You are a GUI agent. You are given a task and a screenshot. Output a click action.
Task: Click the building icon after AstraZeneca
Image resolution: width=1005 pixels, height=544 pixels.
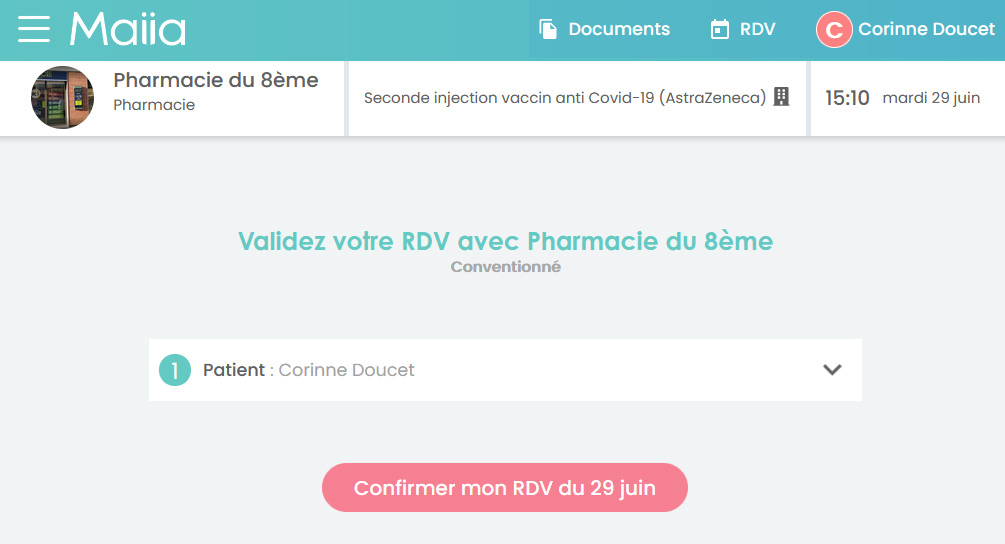coord(781,97)
